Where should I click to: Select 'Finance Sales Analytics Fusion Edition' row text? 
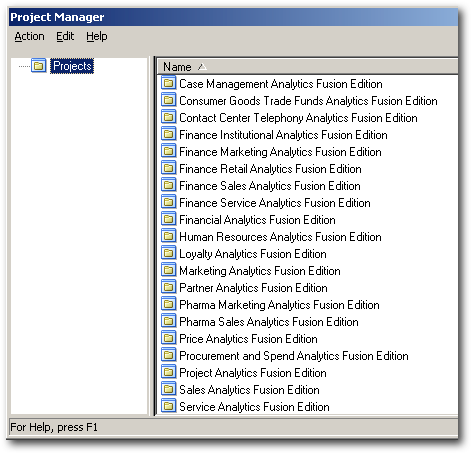(x=270, y=186)
